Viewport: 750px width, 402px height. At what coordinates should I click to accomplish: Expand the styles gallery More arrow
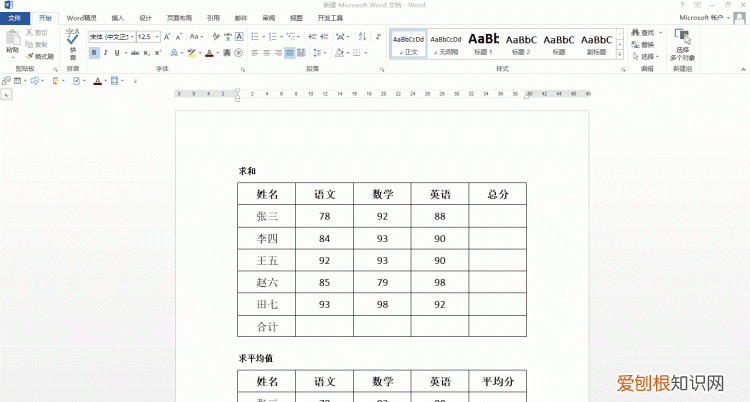pos(620,55)
